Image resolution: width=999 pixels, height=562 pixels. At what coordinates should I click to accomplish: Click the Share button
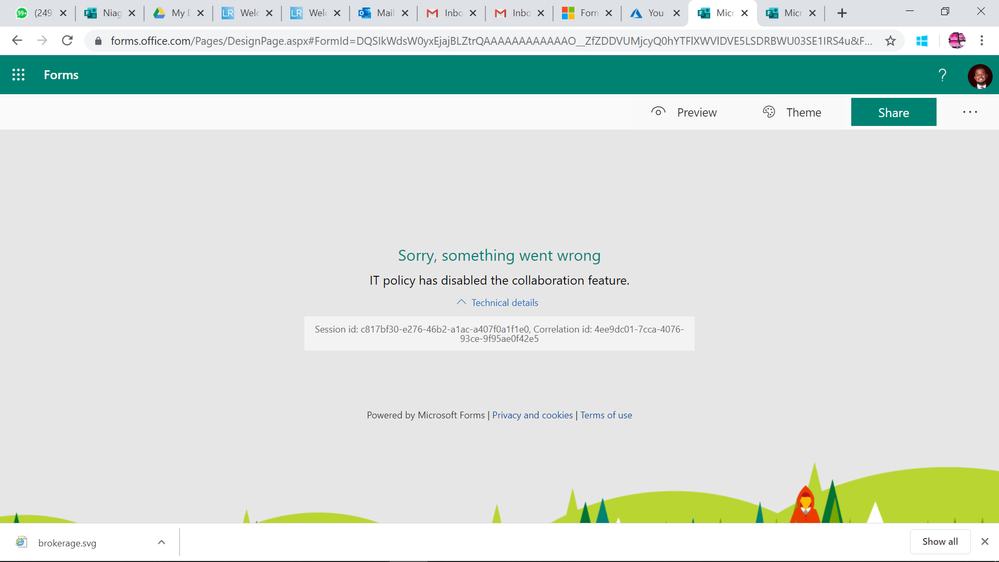click(893, 112)
